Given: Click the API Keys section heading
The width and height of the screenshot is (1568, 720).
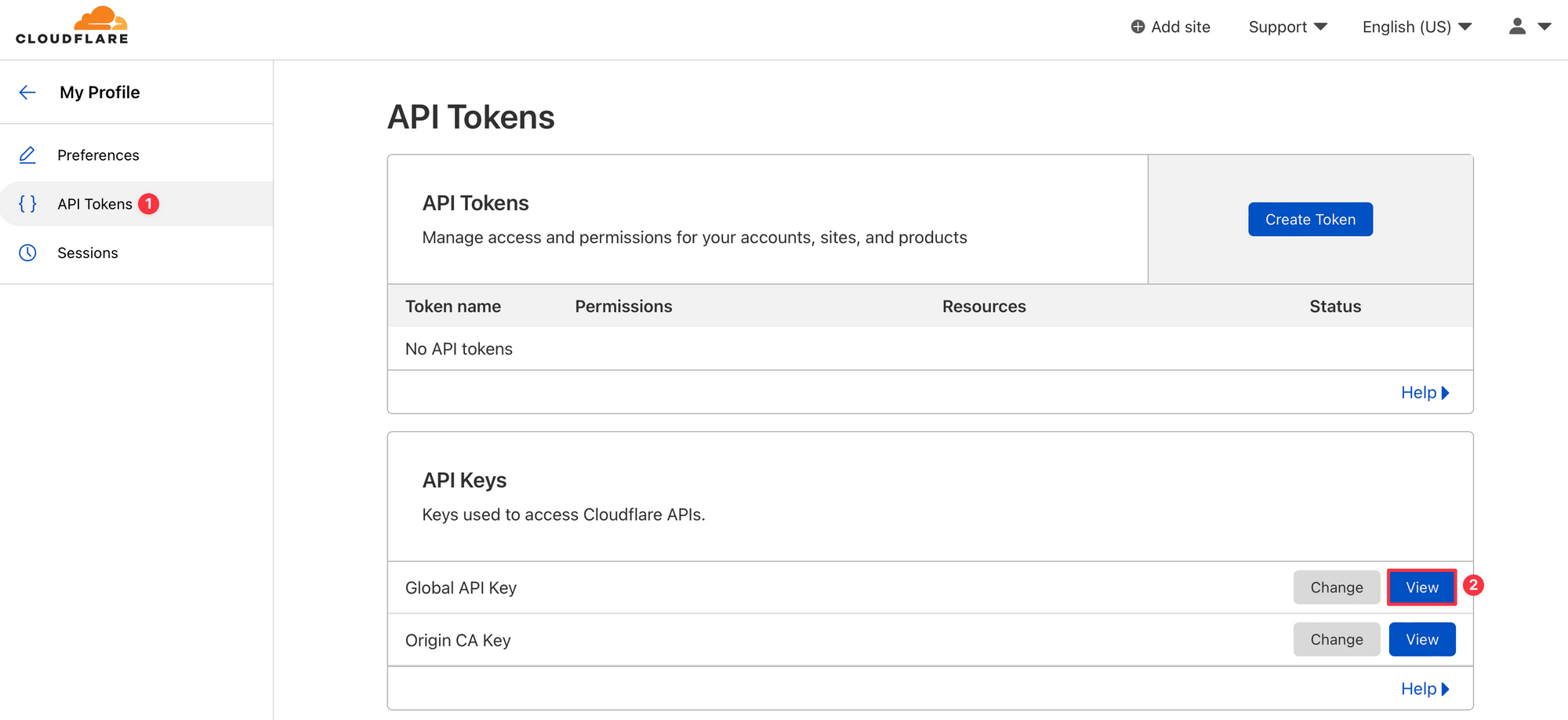Looking at the screenshot, I should tap(464, 480).
